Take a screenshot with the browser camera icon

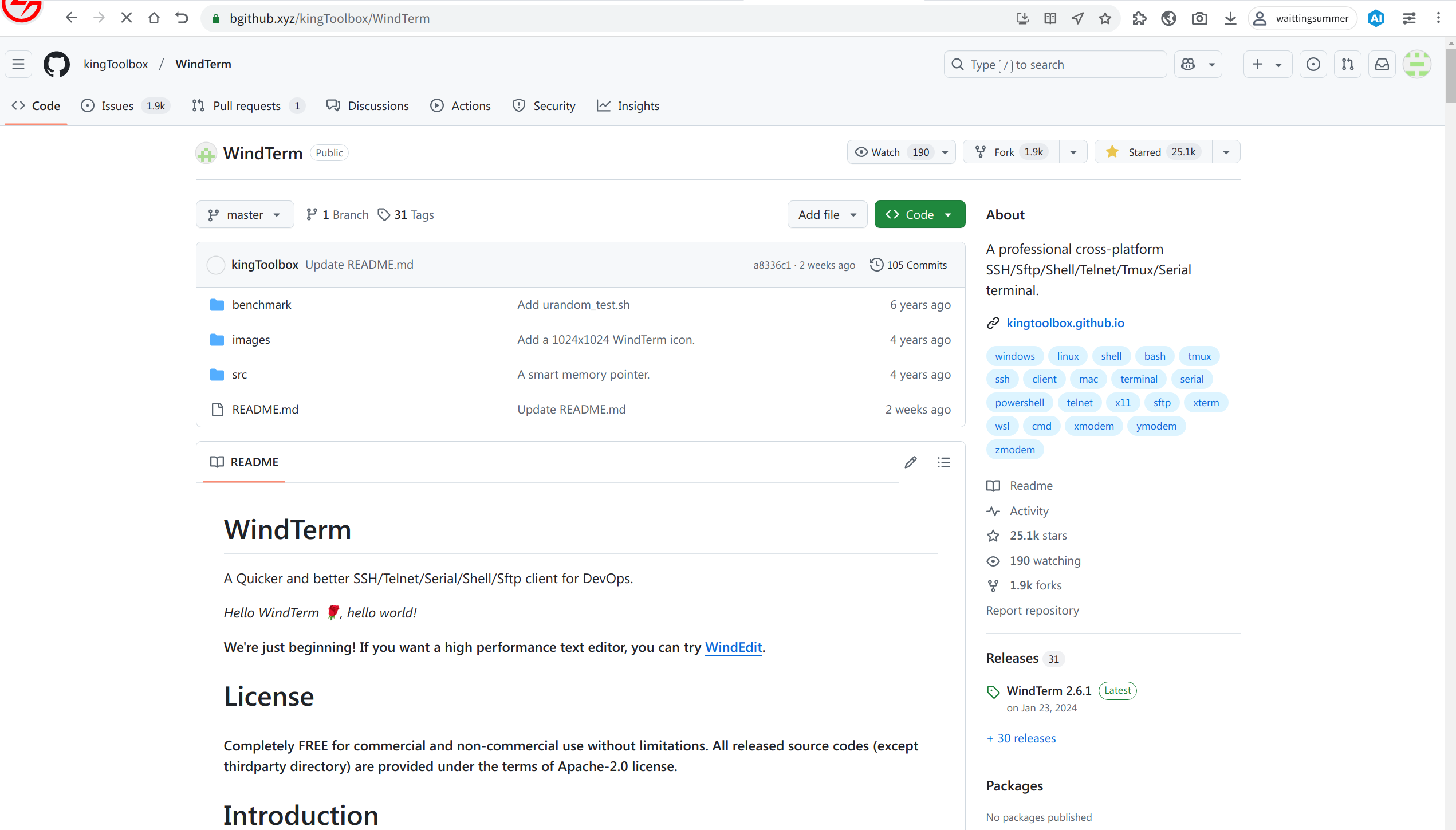[x=1199, y=18]
